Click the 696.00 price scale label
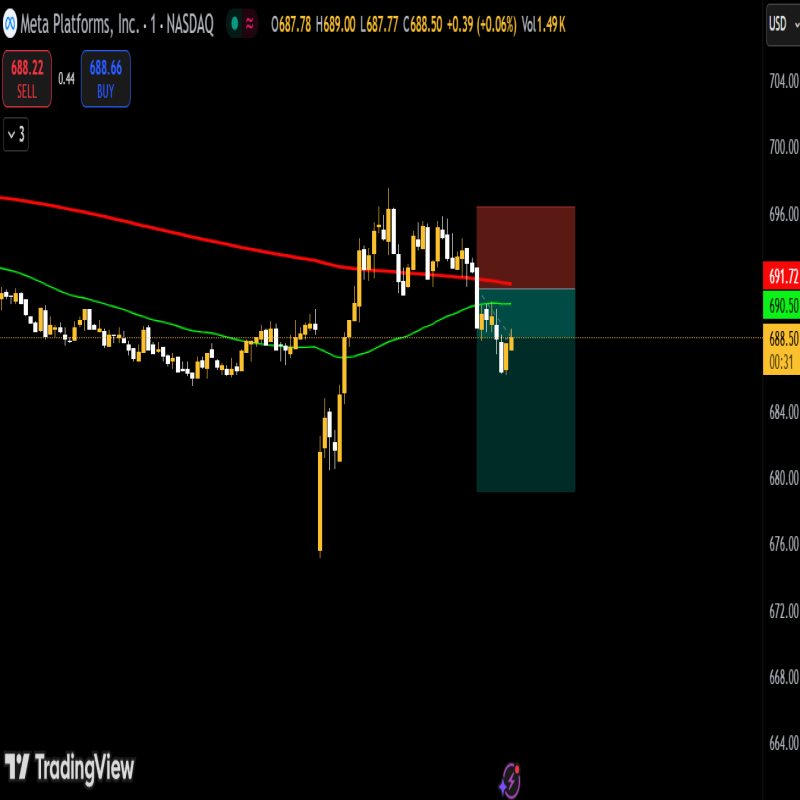 784,214
